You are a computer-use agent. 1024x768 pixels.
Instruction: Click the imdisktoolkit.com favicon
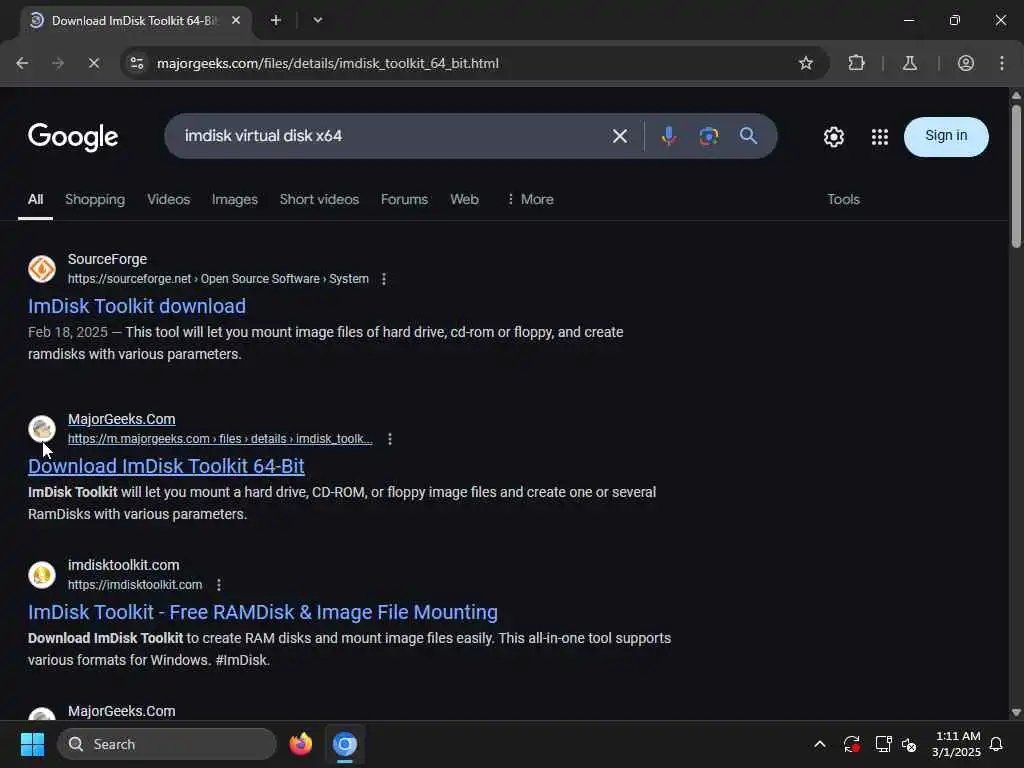pyautogui.click(x=42, y=575)
